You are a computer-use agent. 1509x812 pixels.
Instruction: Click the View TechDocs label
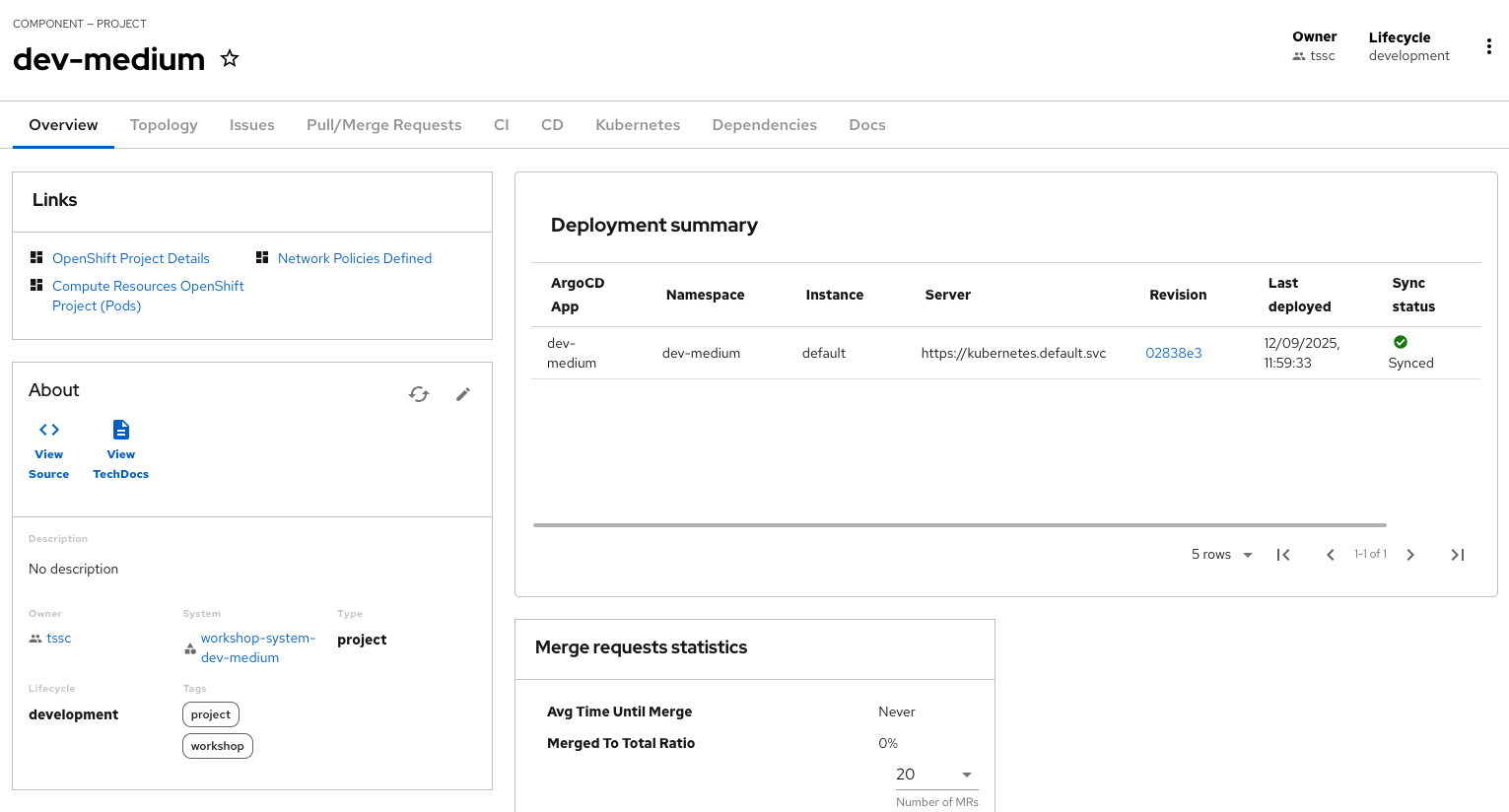pyautogui.click(x=121, y=464)
